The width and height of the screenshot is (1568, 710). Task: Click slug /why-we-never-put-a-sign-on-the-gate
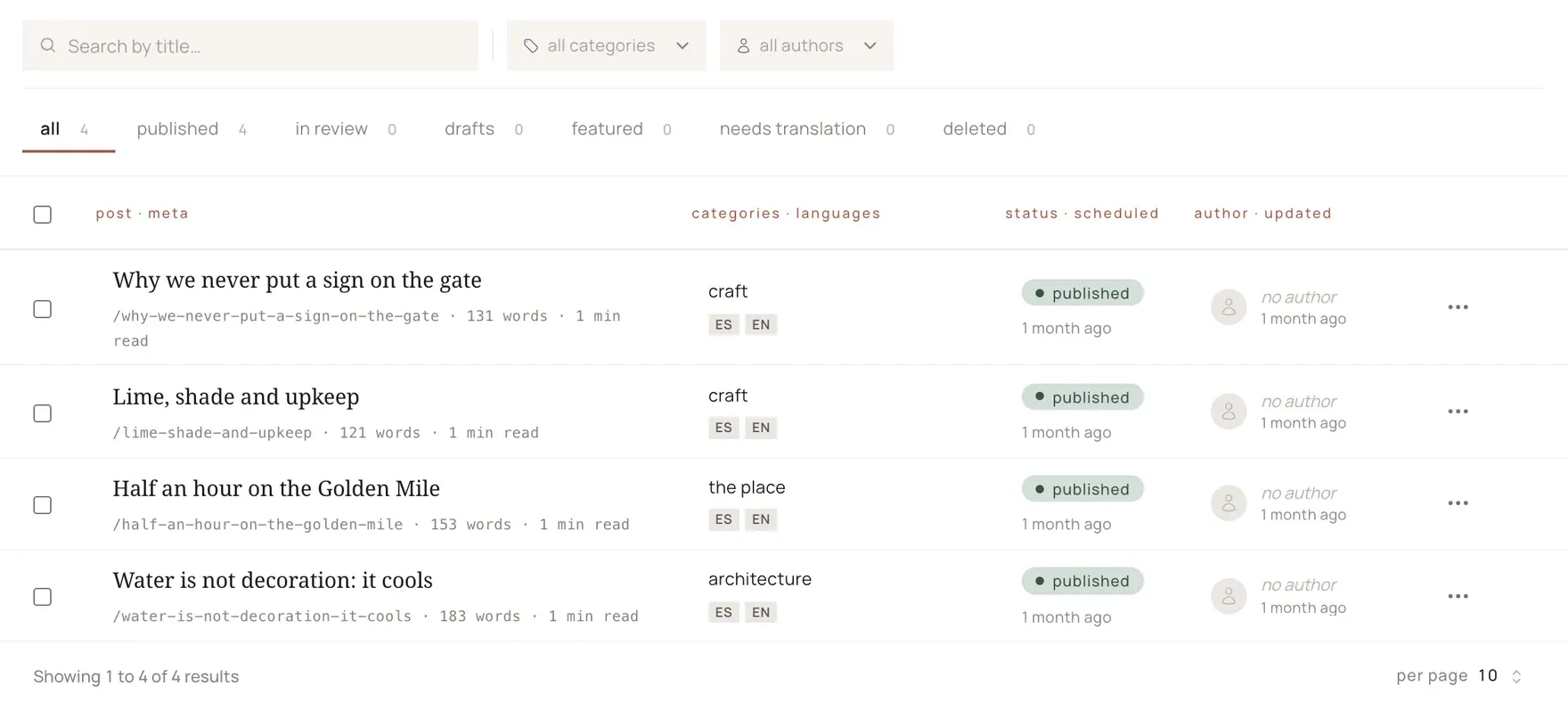point(276,316)
